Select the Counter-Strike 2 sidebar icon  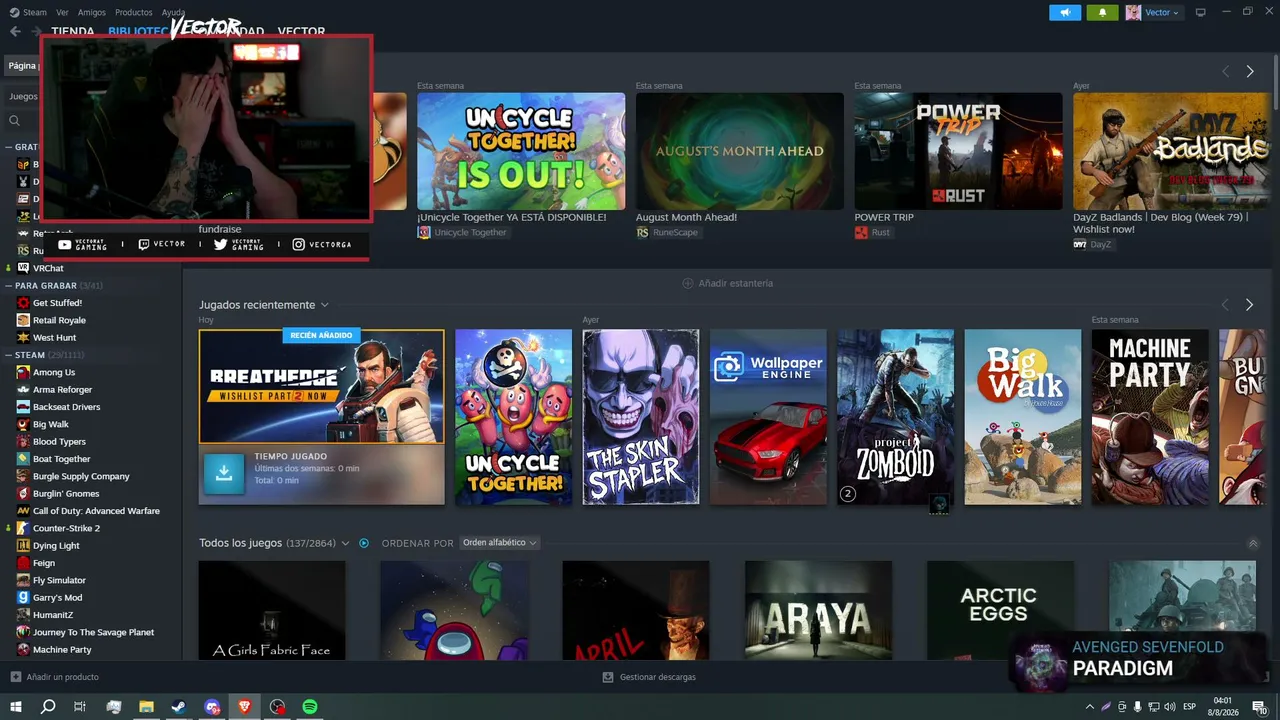coord(23,528)
